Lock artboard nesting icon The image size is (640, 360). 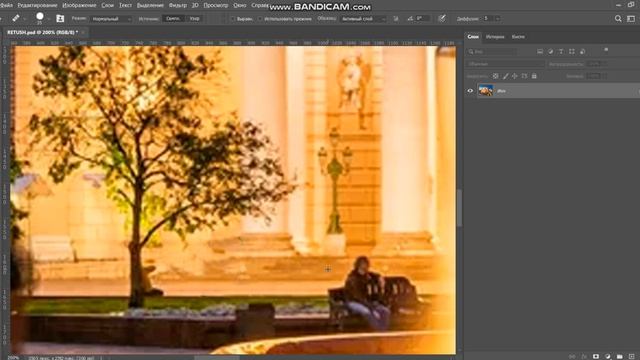(x=524, y=76)
